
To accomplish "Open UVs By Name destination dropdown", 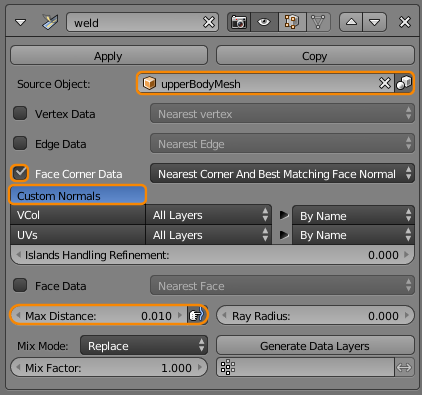I will [353, 235].
